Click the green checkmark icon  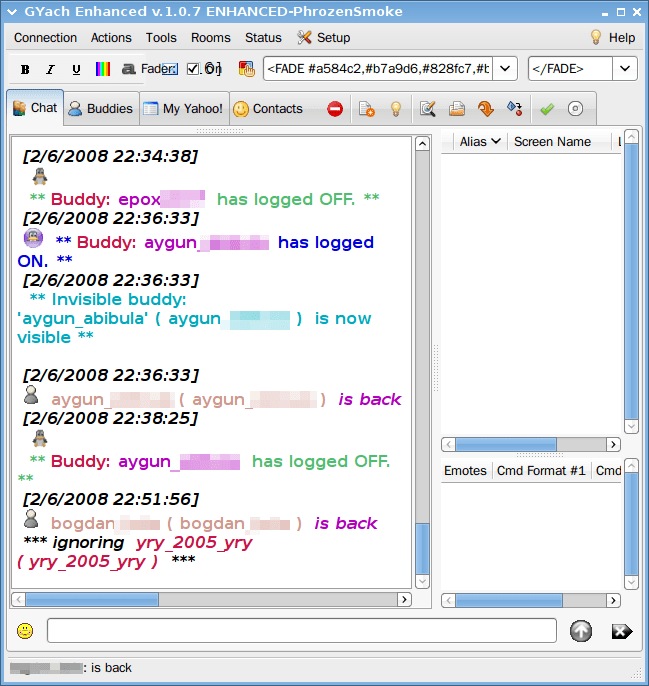(547, 109)
